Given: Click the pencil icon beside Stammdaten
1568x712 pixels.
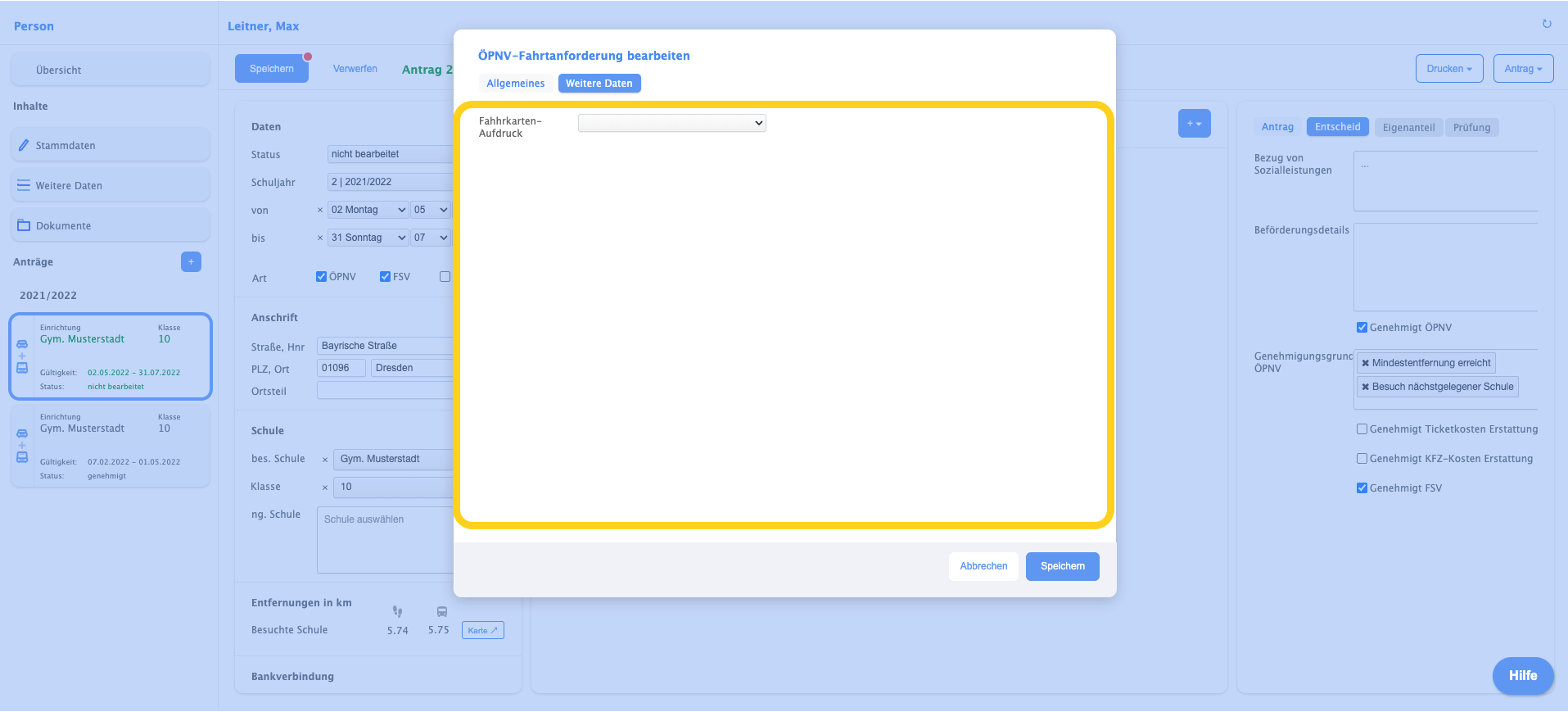Looking at the screenshot, I should [24, 145].
